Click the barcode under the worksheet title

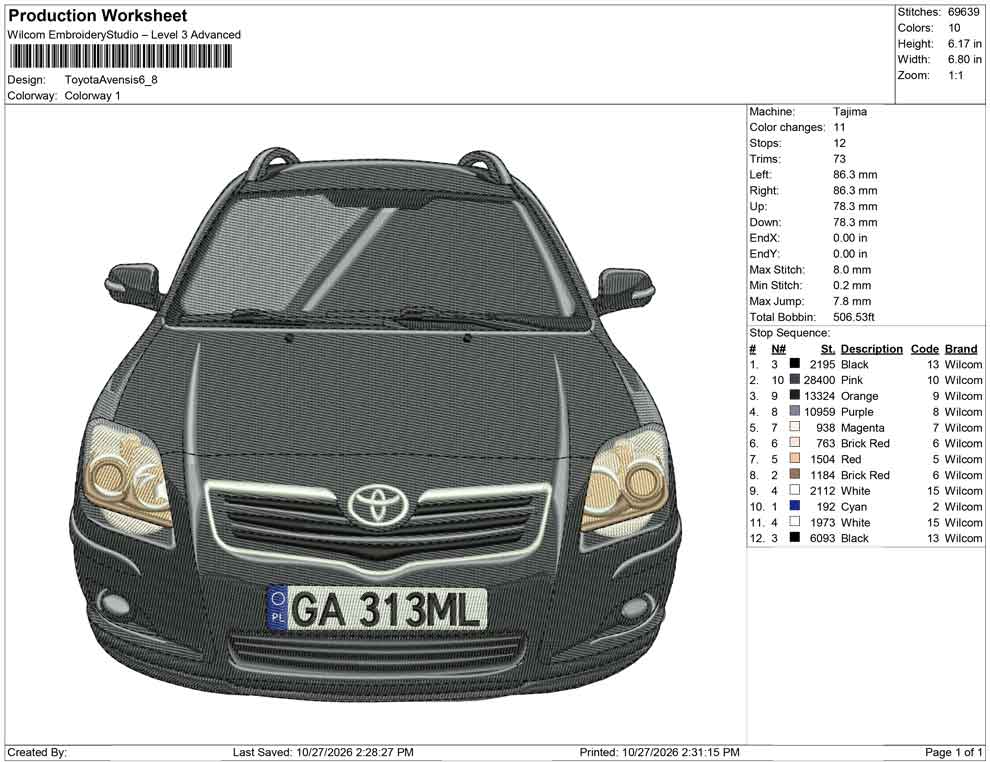point(120,57)
